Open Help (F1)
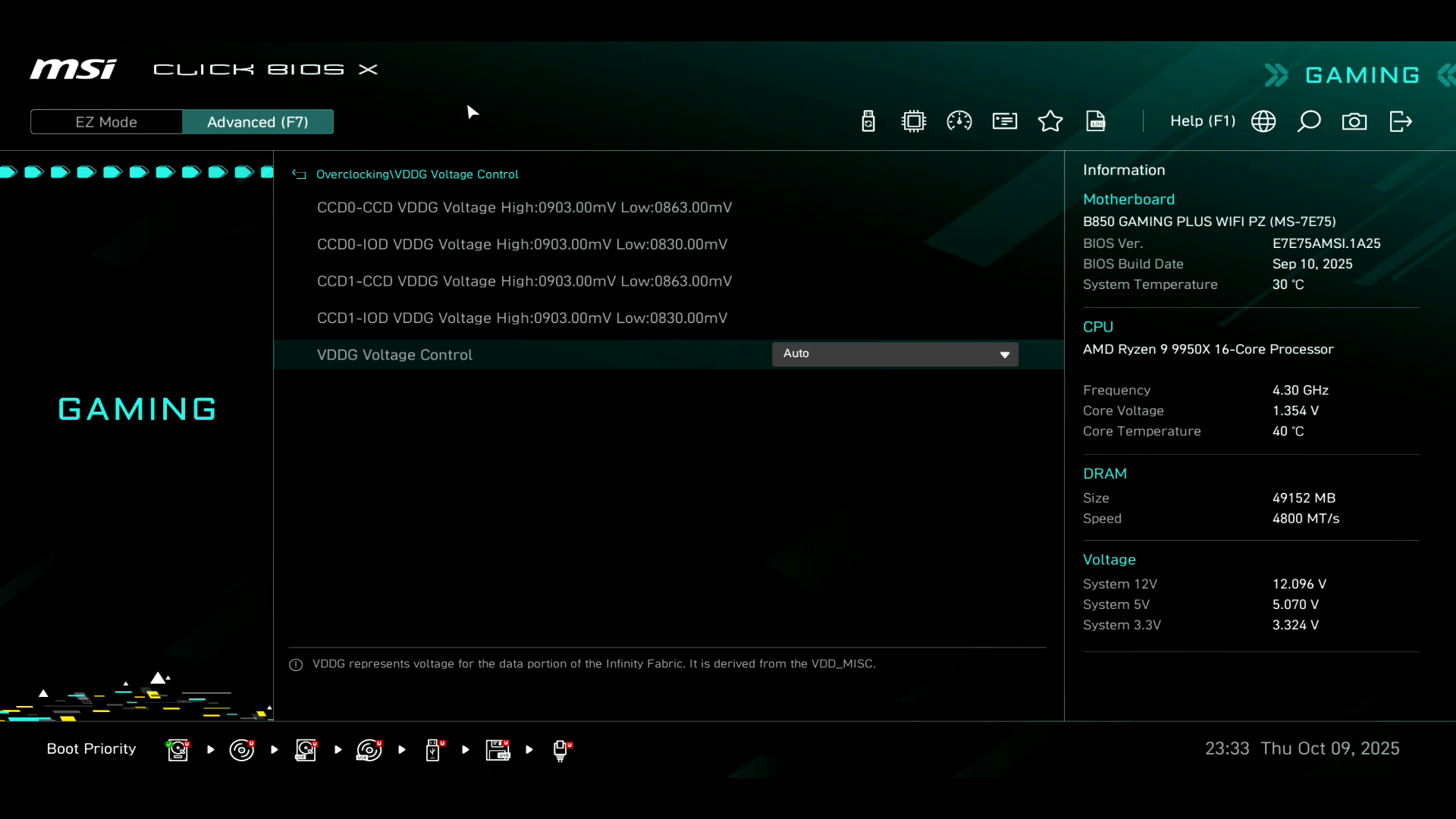Screen dimensions: 1456x819 [x=1202, y=121]
